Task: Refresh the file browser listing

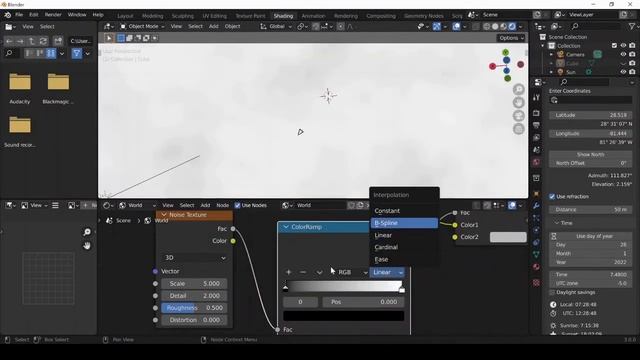Action: [43, 41]
